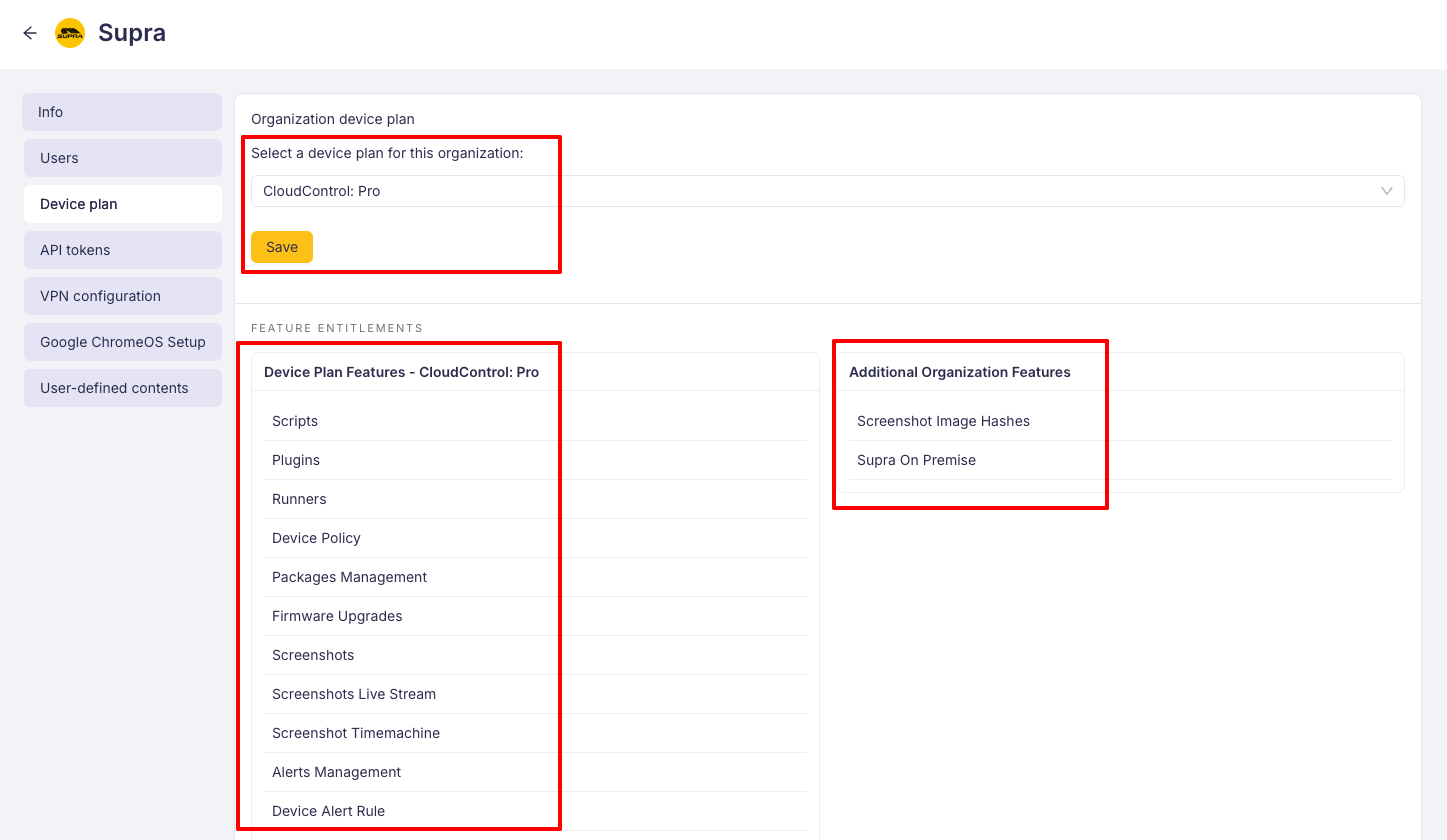1447x840 pixels.
Task: Click the Firmware Upgrades entry
Action: tap(337, 616)
